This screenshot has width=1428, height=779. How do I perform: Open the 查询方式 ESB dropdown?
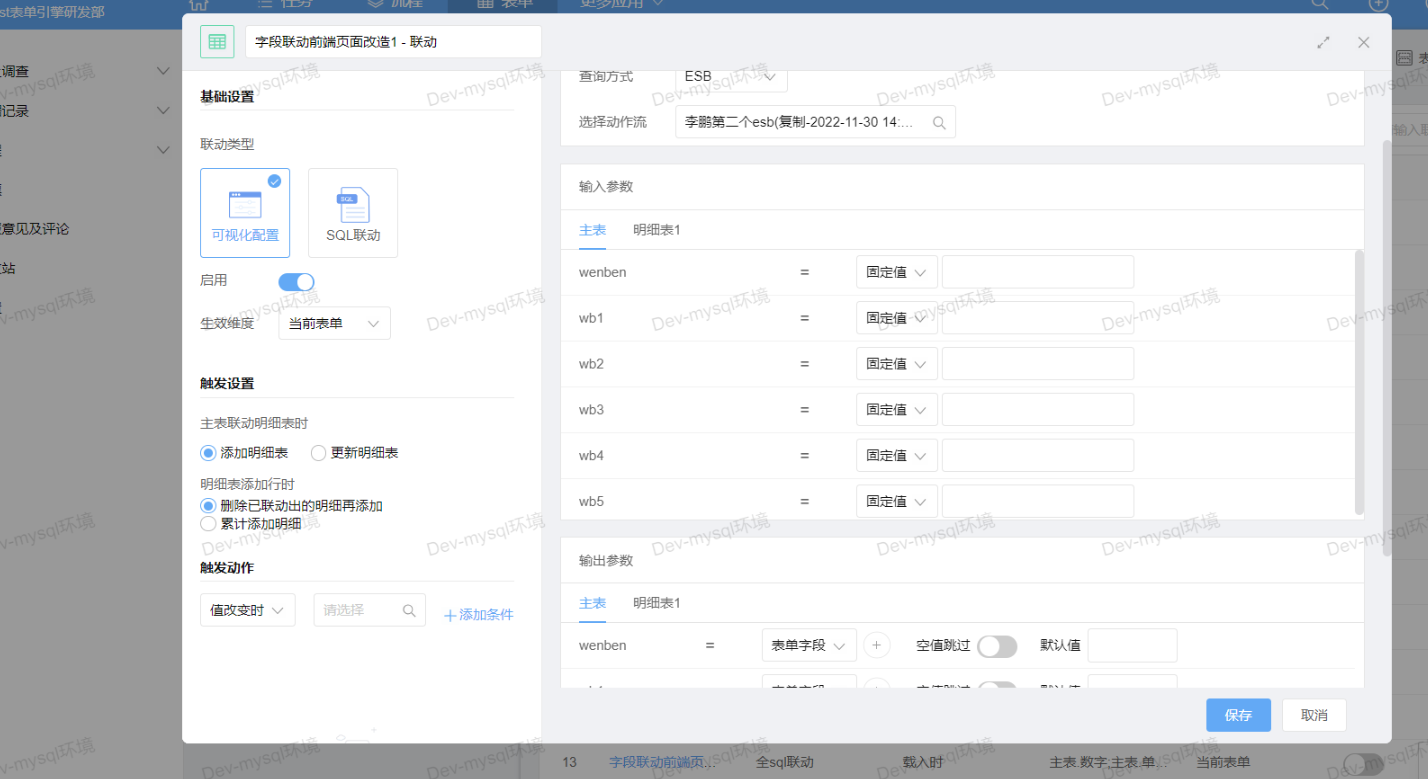pos(731,76)
